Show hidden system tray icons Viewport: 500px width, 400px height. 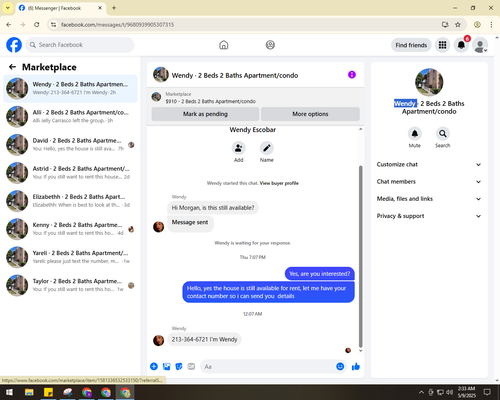pyautogui.click(x=421, y=392)
